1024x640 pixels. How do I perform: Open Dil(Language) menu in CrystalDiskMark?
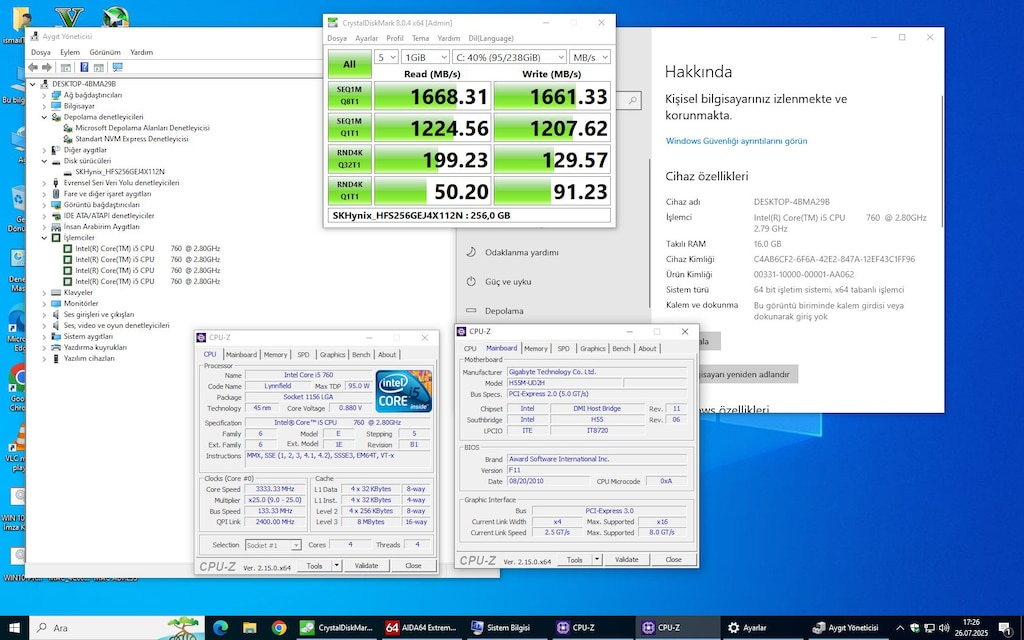coord(491,39)
